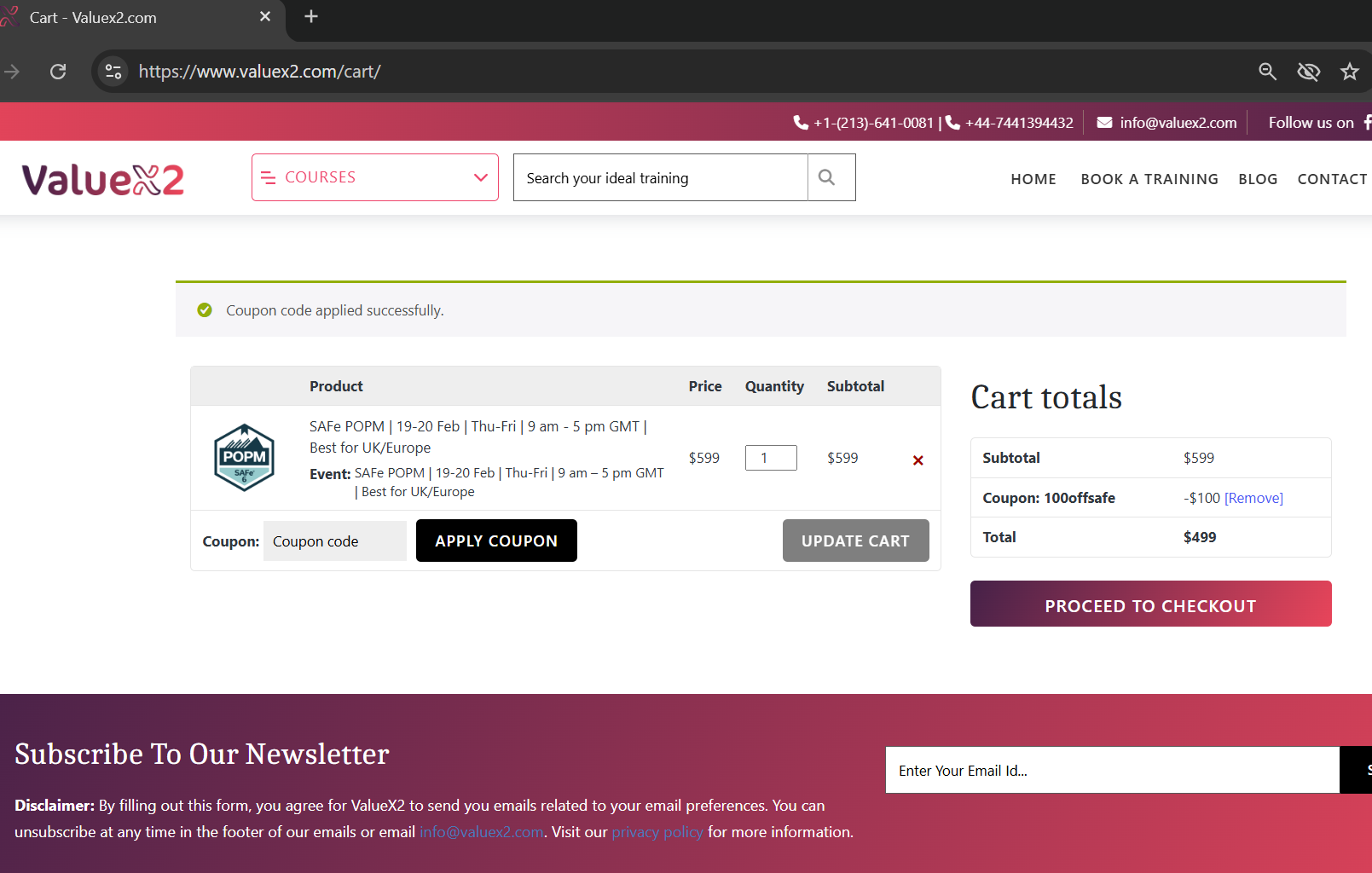Click the green coupon success checkmark icon
This screenshot has width=1372, height=873.
(205, 309)
